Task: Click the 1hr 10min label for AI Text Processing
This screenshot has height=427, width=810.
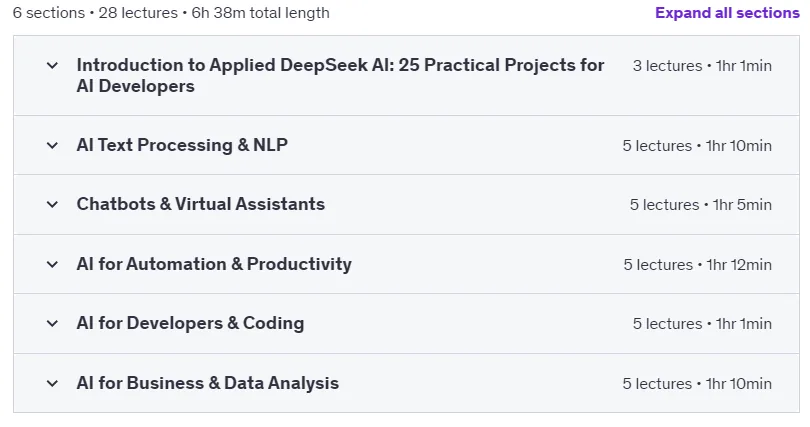Action: pos(739,146)
